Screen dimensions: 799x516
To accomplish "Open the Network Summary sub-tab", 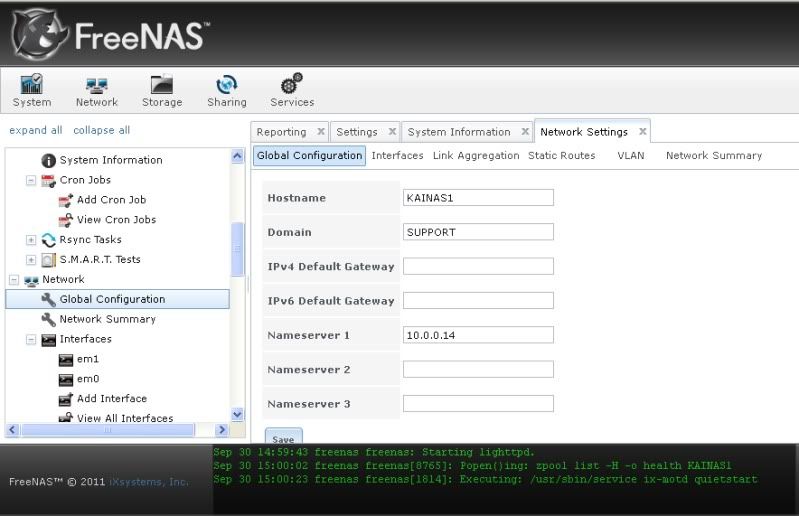I will (x=714, y=155).
